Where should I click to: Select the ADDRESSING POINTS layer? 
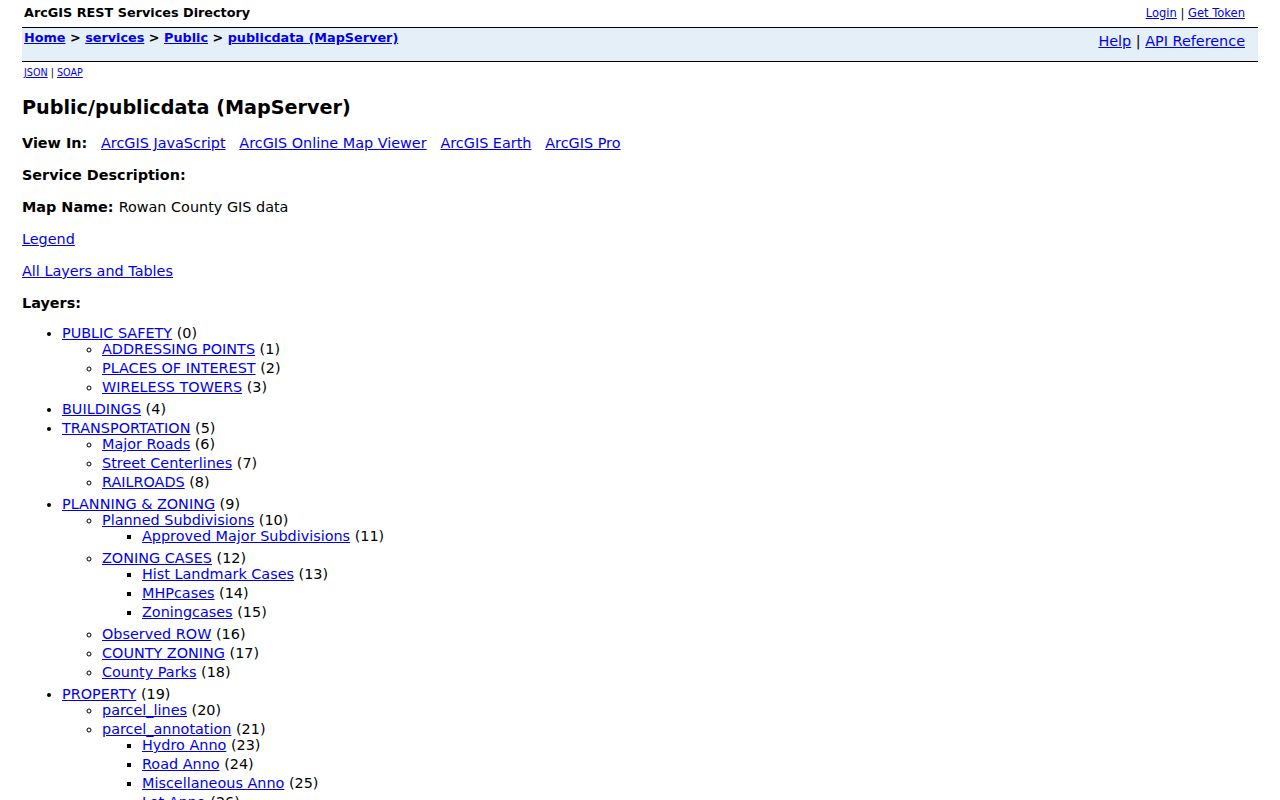[x=178, y=349]
